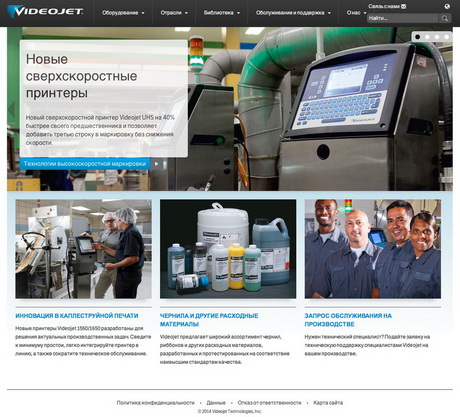The width and height of the screenshot is (460, 417).
Task: Open the О нас menu item
Action: pos(353,13)
